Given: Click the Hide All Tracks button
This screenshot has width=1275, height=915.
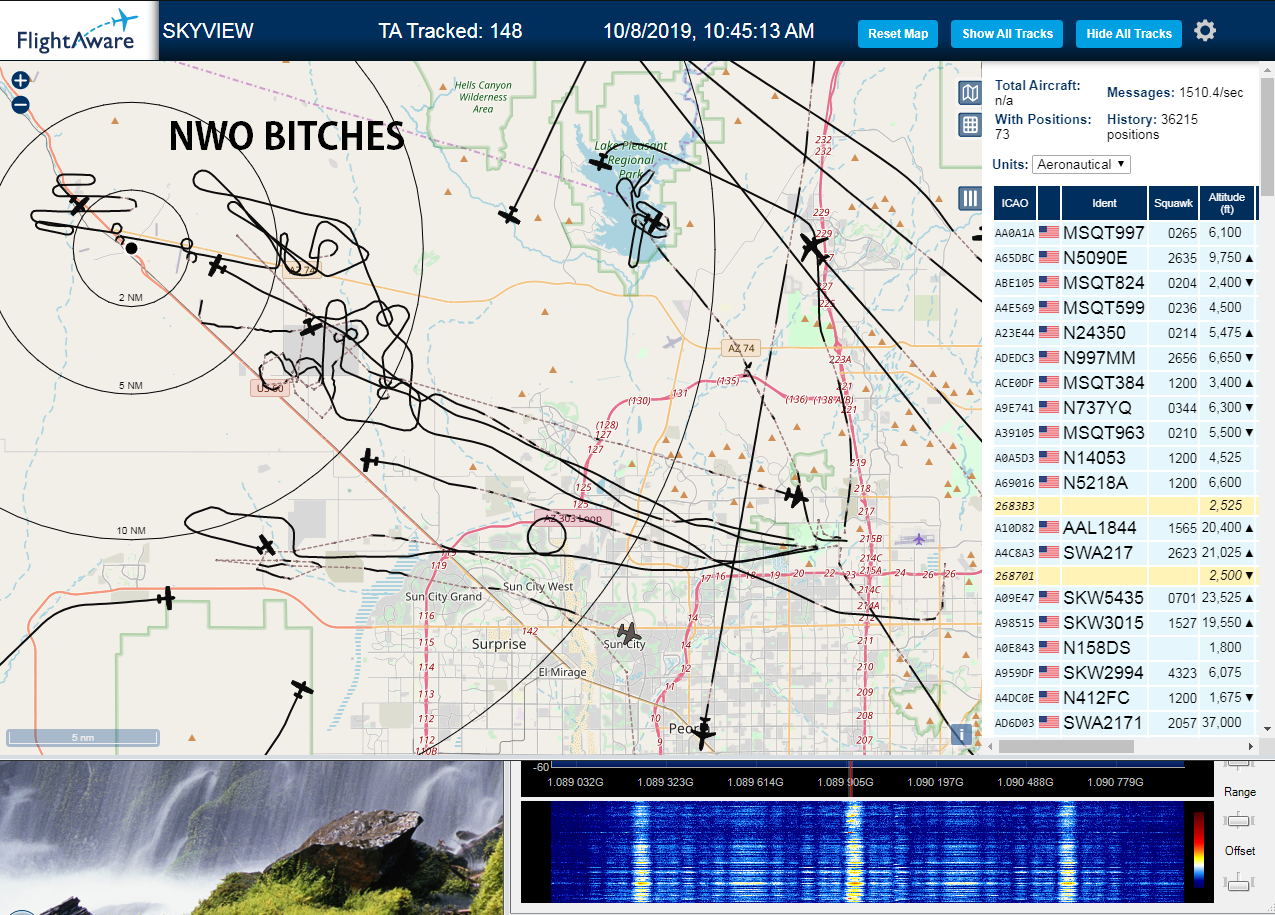Looking at the screenshot, I should point(1129,34).
